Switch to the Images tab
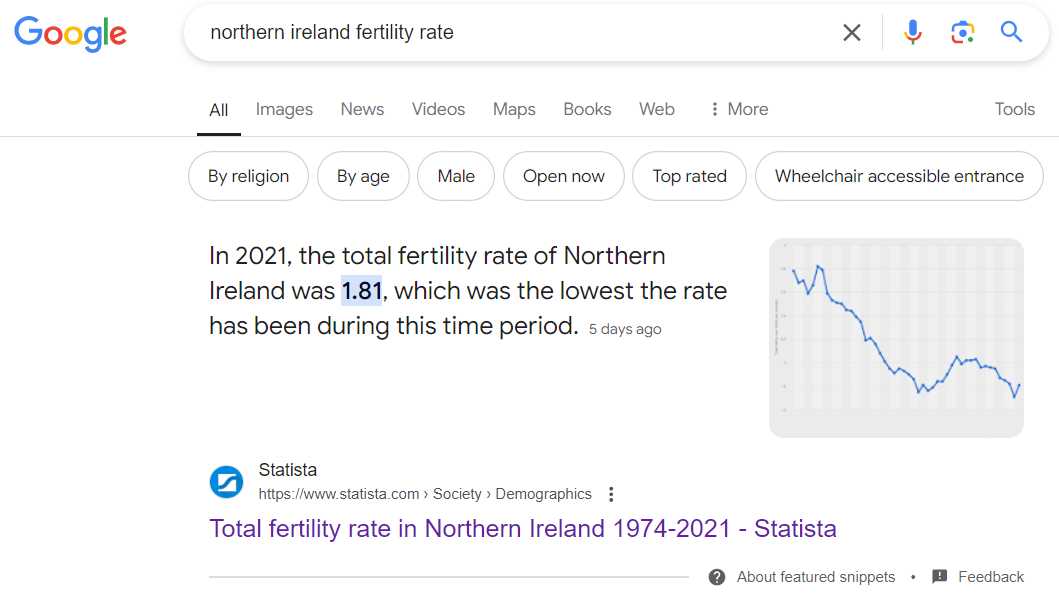This screenshot has width=1059, height=604. point(284,110)
